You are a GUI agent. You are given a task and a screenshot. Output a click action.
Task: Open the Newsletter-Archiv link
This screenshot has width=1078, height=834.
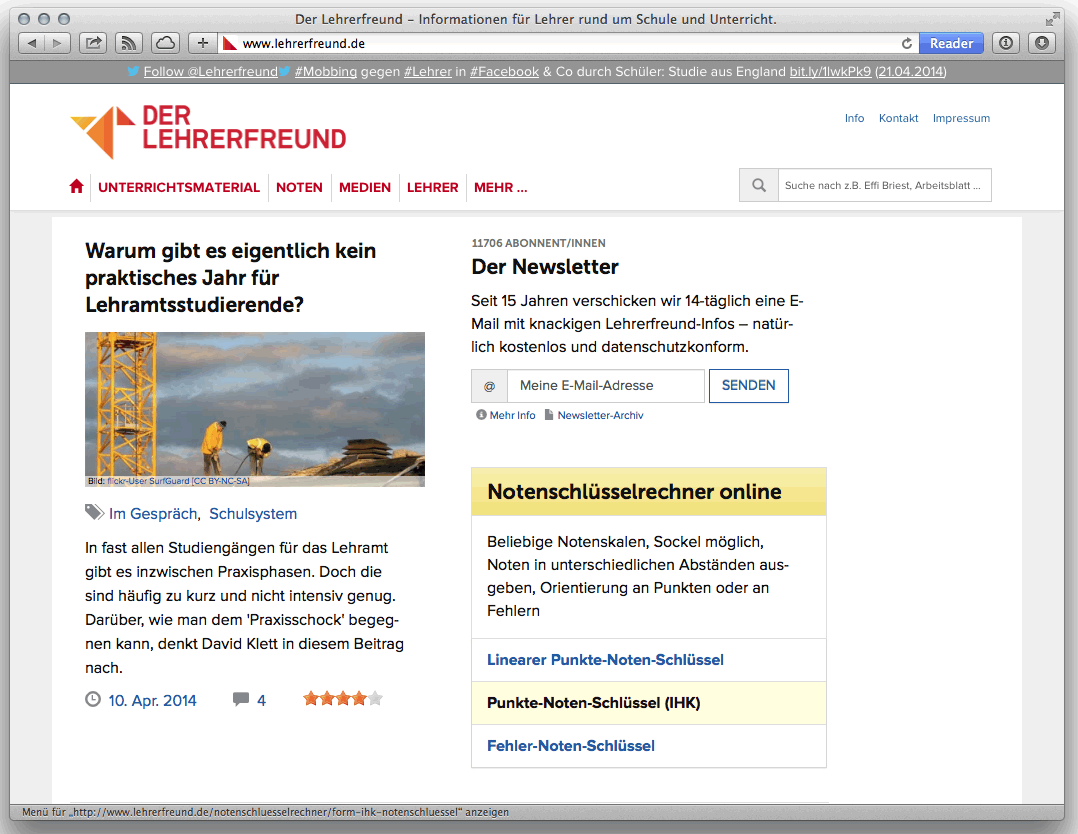(600, 415)
